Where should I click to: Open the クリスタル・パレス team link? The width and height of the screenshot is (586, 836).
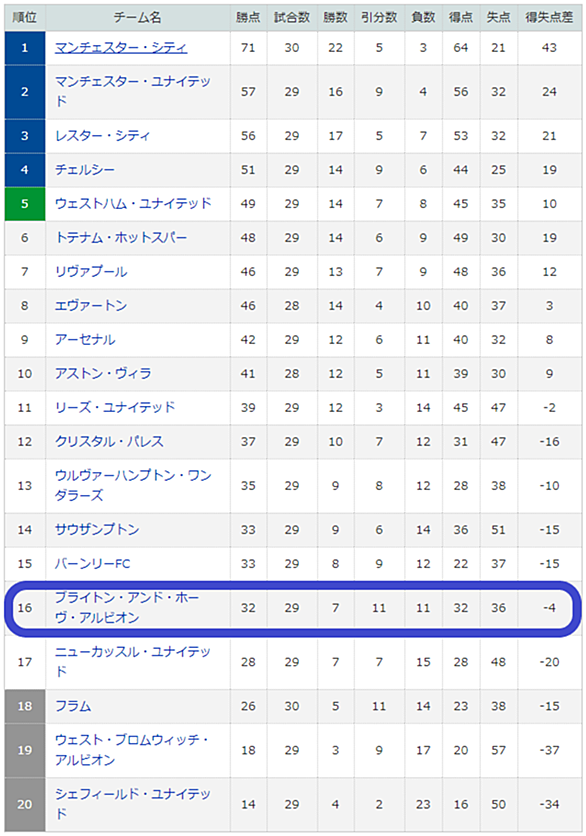pyautogui.click(x=109, y=442)
